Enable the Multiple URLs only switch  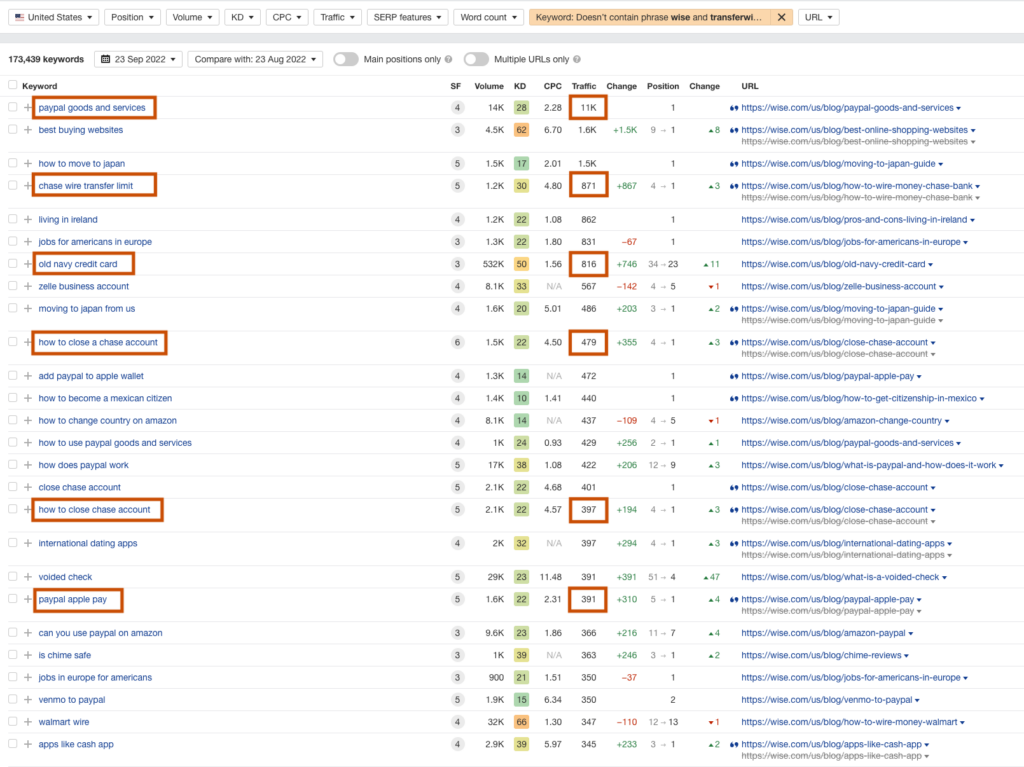[x=476, y=59]
